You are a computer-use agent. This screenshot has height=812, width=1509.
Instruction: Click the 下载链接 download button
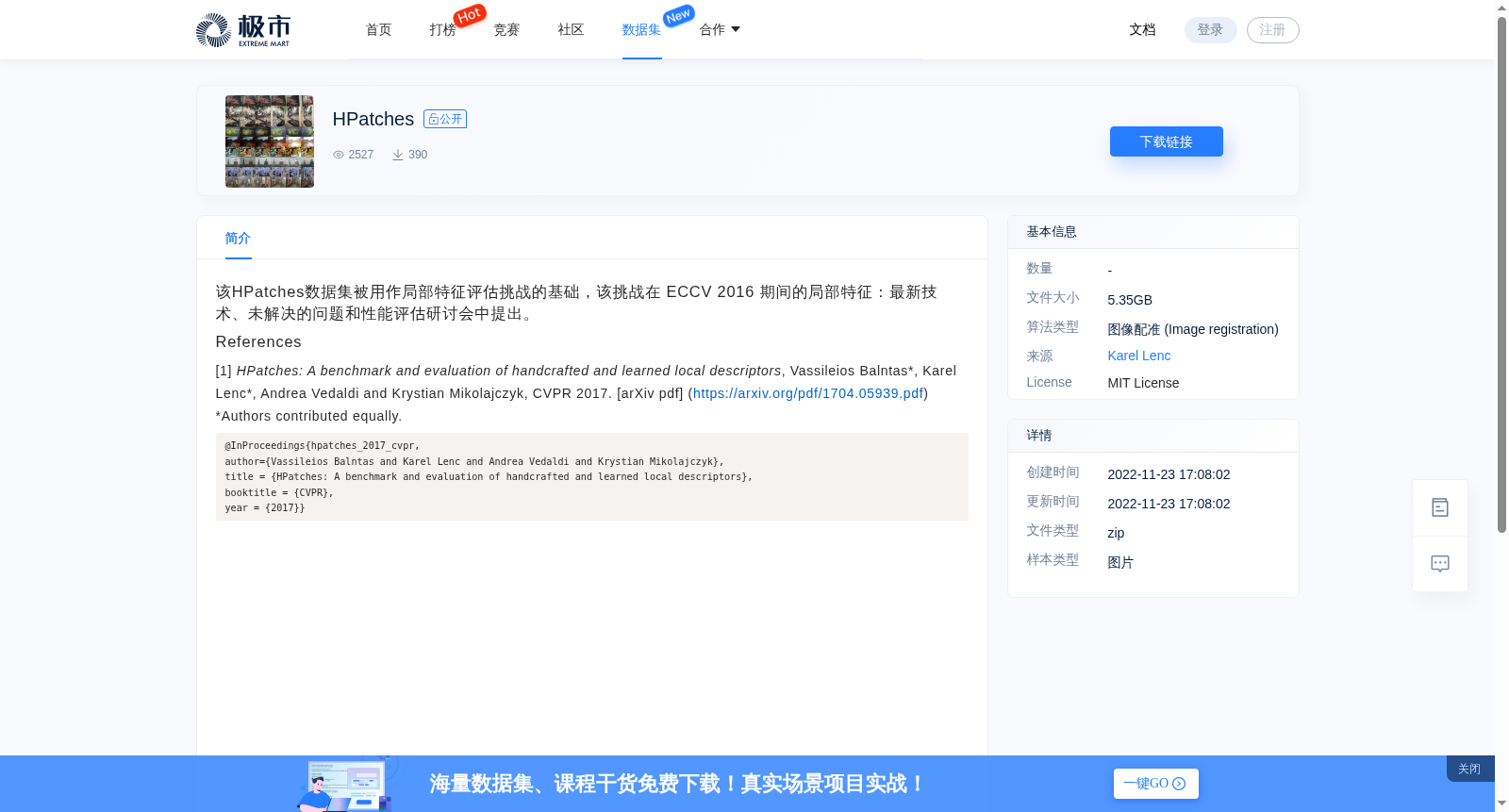[x=1166, y=141]
